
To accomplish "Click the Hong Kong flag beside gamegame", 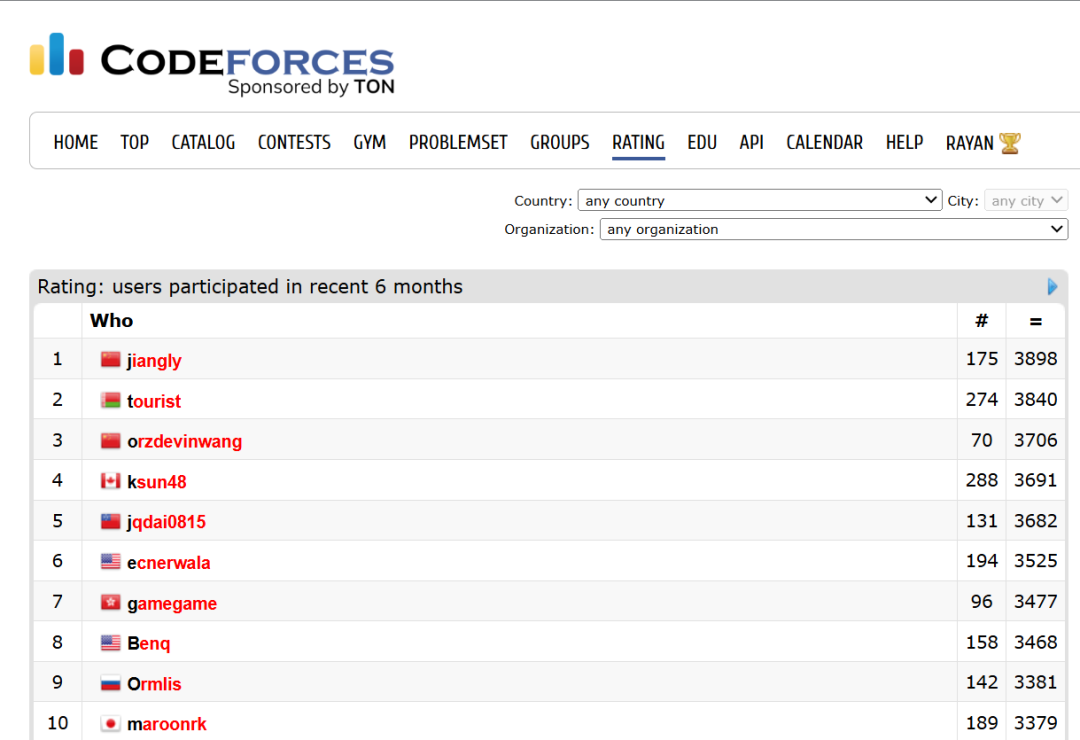I will [110, 602].
